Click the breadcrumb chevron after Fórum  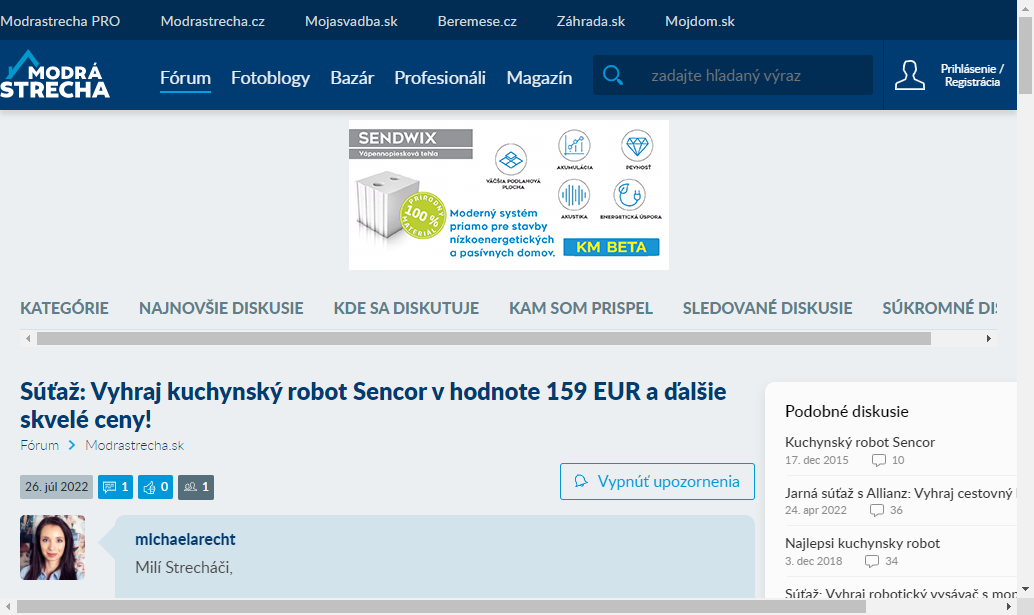(x=72, y=446)
